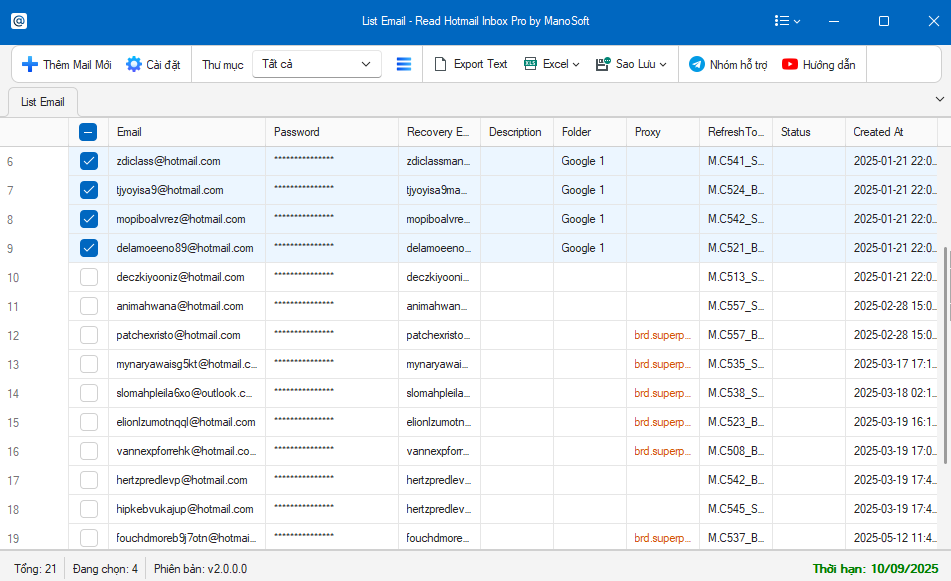The height and width of the screenshot is (581, 951).
Task: Click the Thêm Mail Mới button label
Action: tap(77, 65)
